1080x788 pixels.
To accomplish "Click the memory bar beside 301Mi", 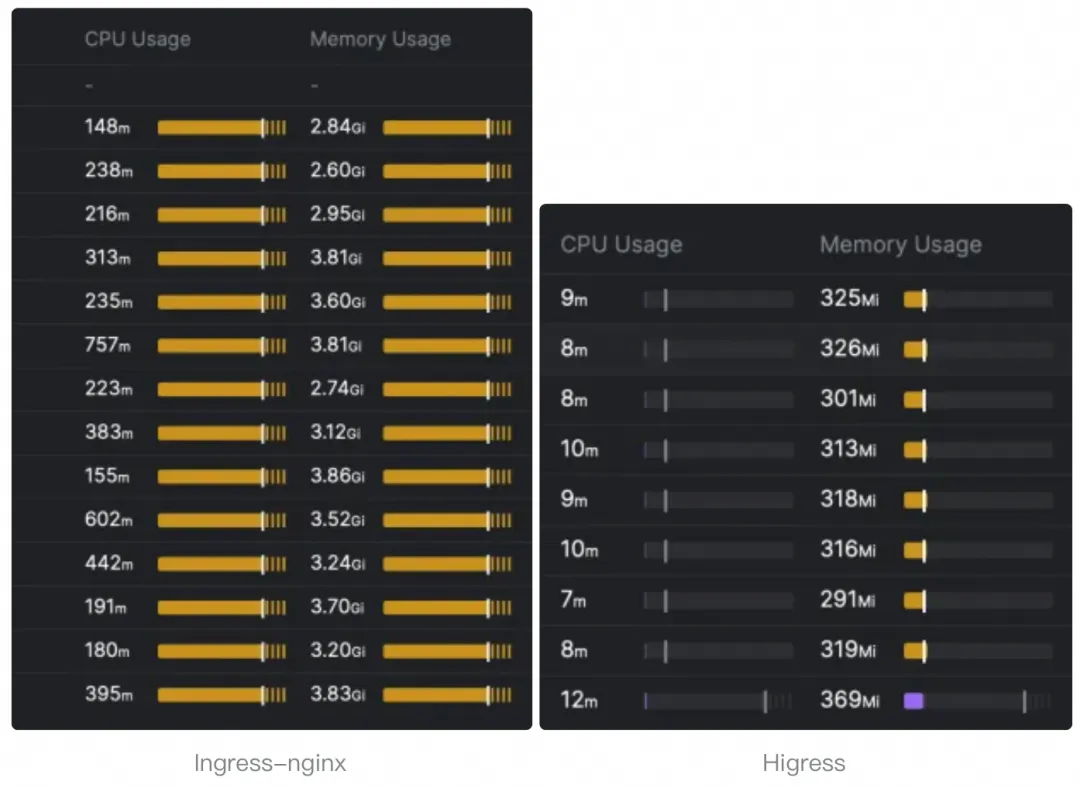I will click(x=915, y=400).
